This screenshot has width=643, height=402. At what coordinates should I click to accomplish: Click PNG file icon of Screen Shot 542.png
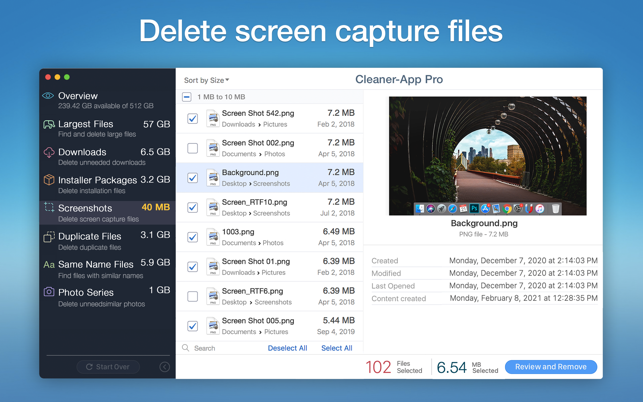[x=212, y=119]
